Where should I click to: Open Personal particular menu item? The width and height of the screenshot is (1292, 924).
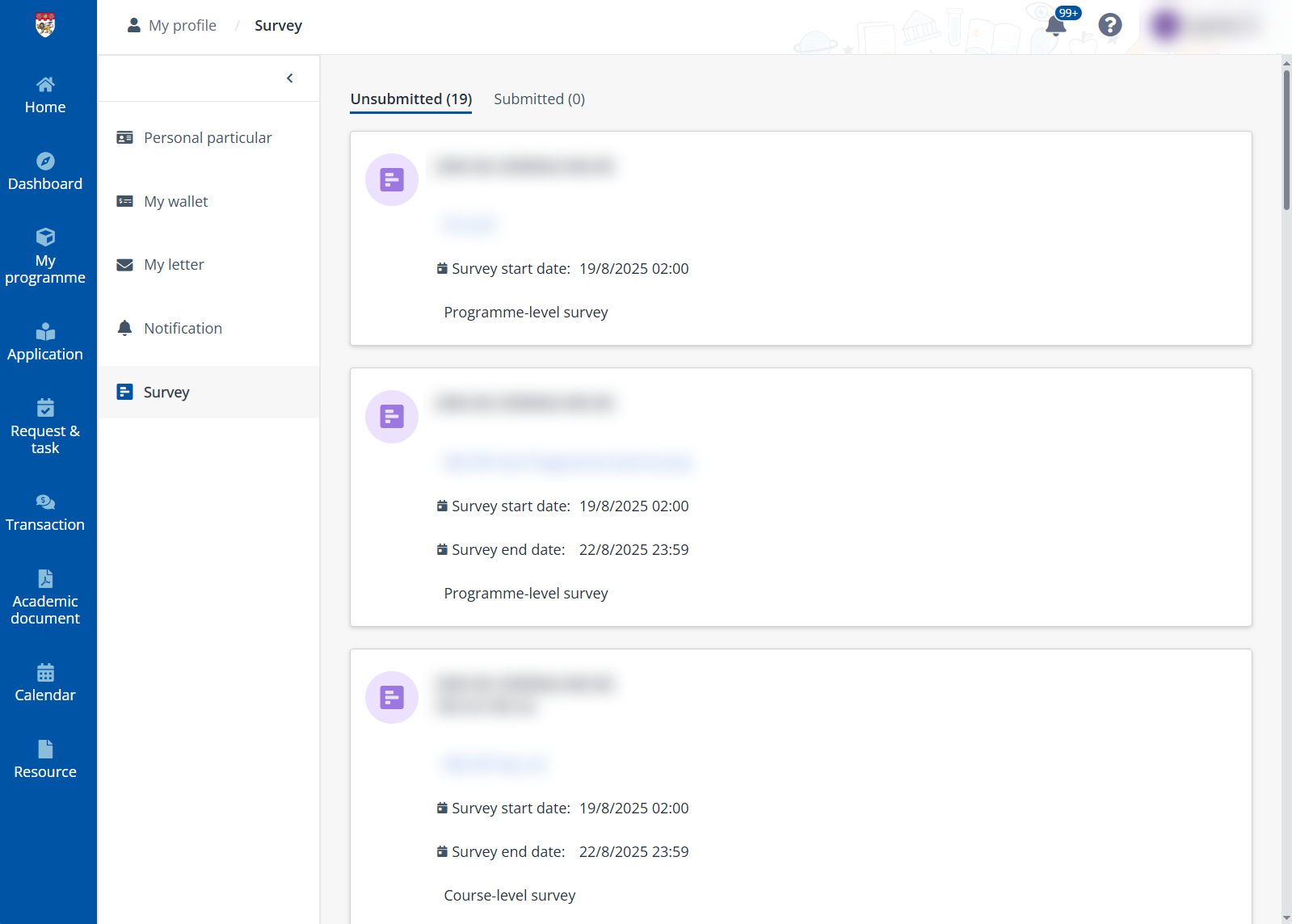[x=208, y=138]
